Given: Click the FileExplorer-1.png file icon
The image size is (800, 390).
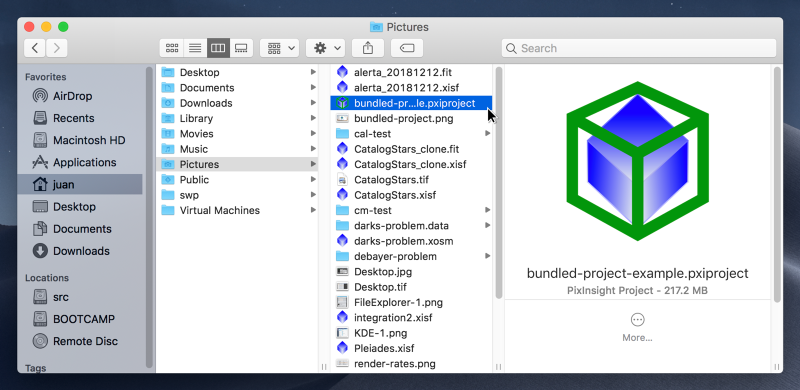Looking at the screenshot, I should click(x=342, y=302).
